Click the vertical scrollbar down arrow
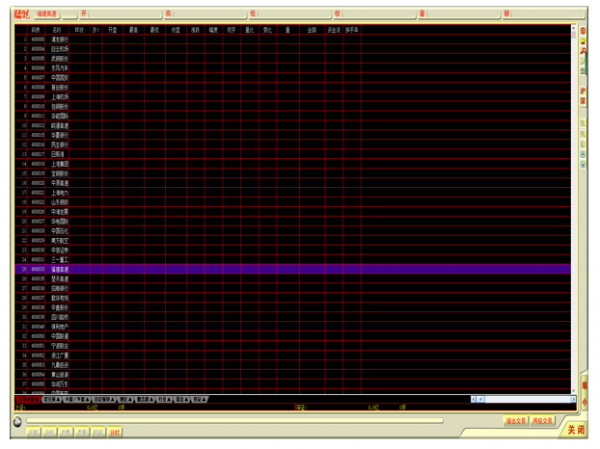The image size is (600, 449). coord(573,390)
